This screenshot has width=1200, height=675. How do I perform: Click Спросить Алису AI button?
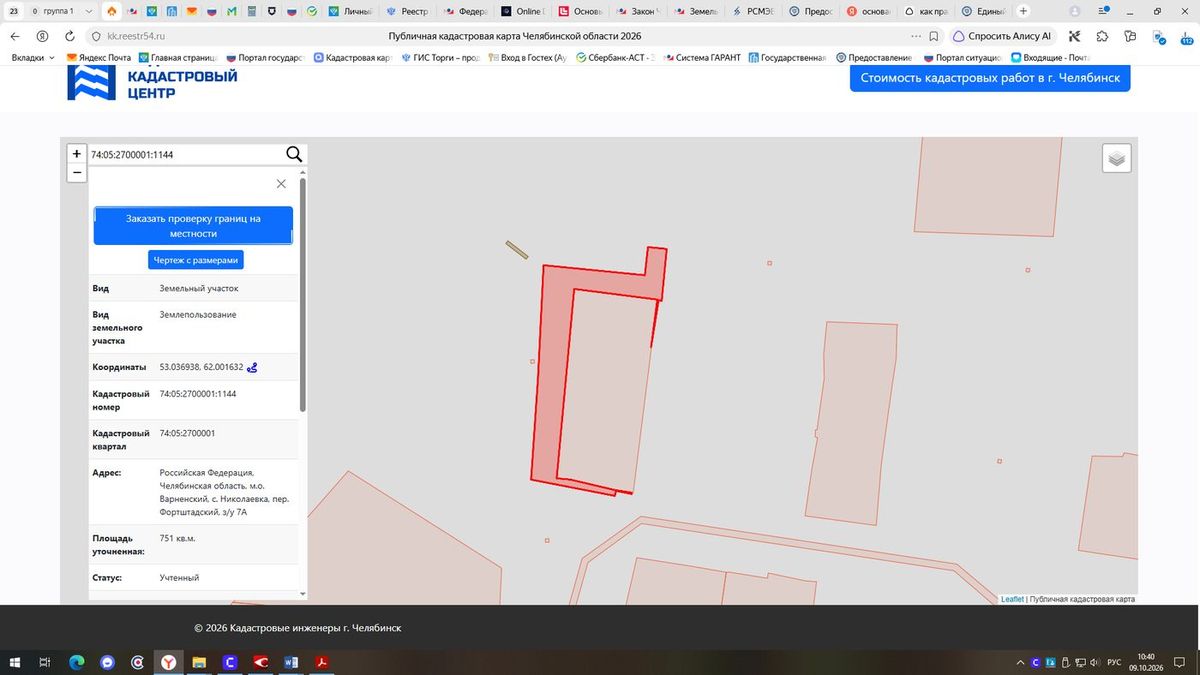1004,35
